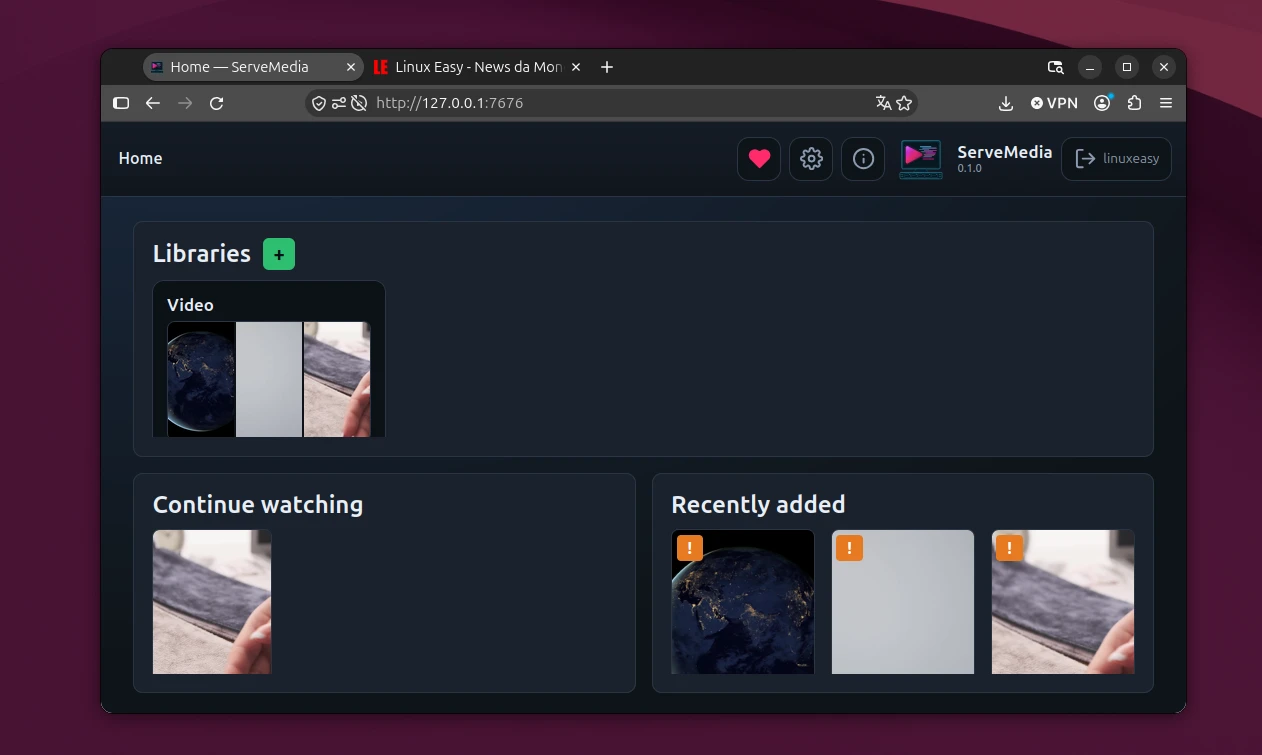Image resolution: width=1262 pixels, height=755 pixels.
Task: Toggle the browser sidebar panel
Action: 121,103
